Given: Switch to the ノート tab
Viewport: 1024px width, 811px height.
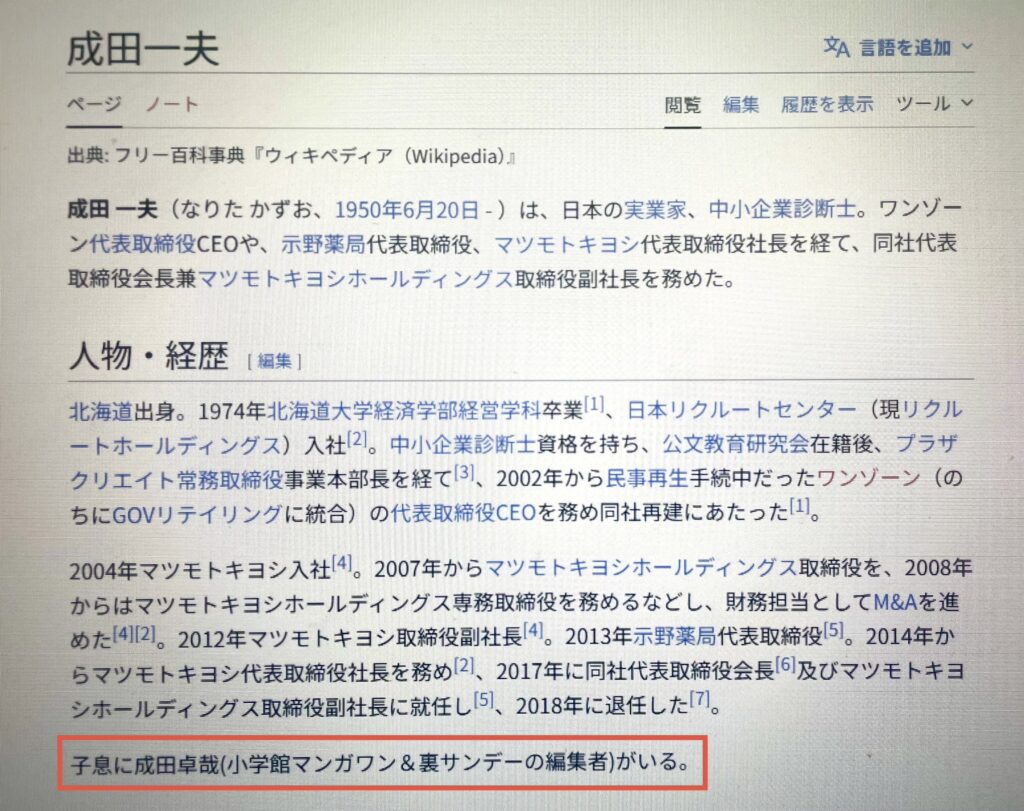Looking at the screenshot, I should coord(172,104).
